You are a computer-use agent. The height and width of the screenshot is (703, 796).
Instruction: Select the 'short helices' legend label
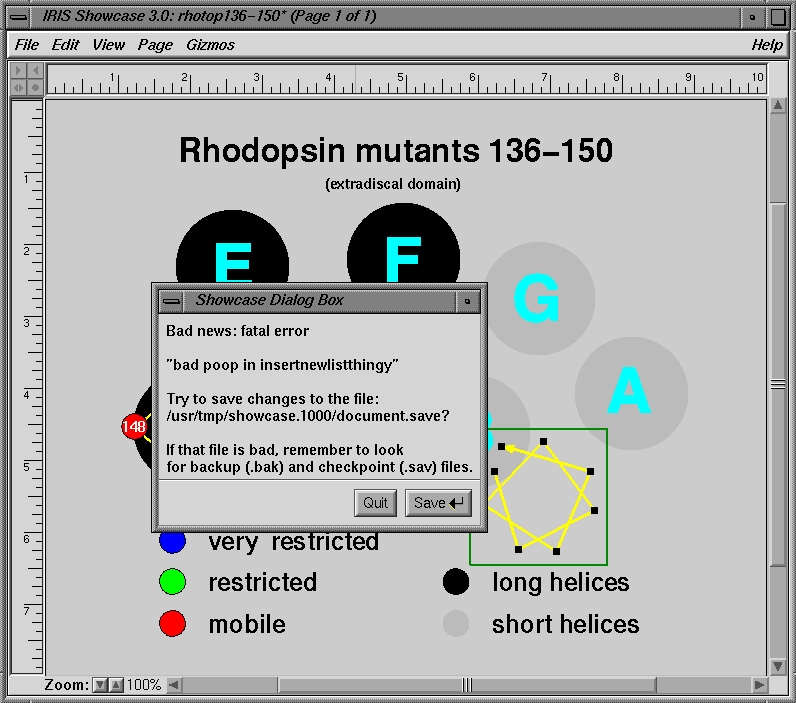click(x=566, y=624)
